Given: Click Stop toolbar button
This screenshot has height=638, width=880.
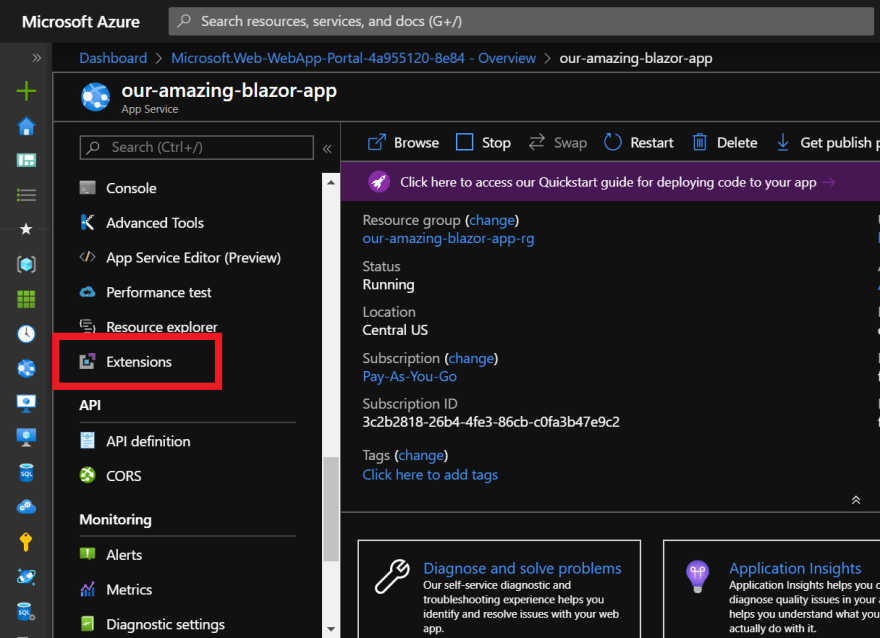Looking at the screenshot, I should click(483, 143).
